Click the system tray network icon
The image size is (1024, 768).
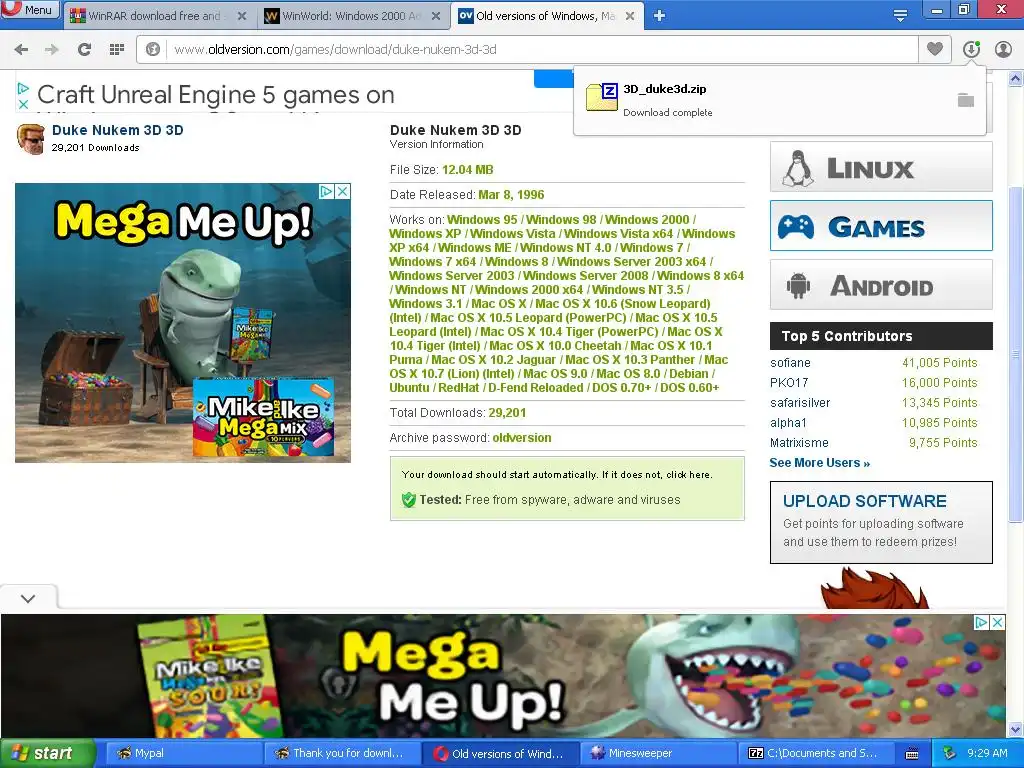pos(950,753)
